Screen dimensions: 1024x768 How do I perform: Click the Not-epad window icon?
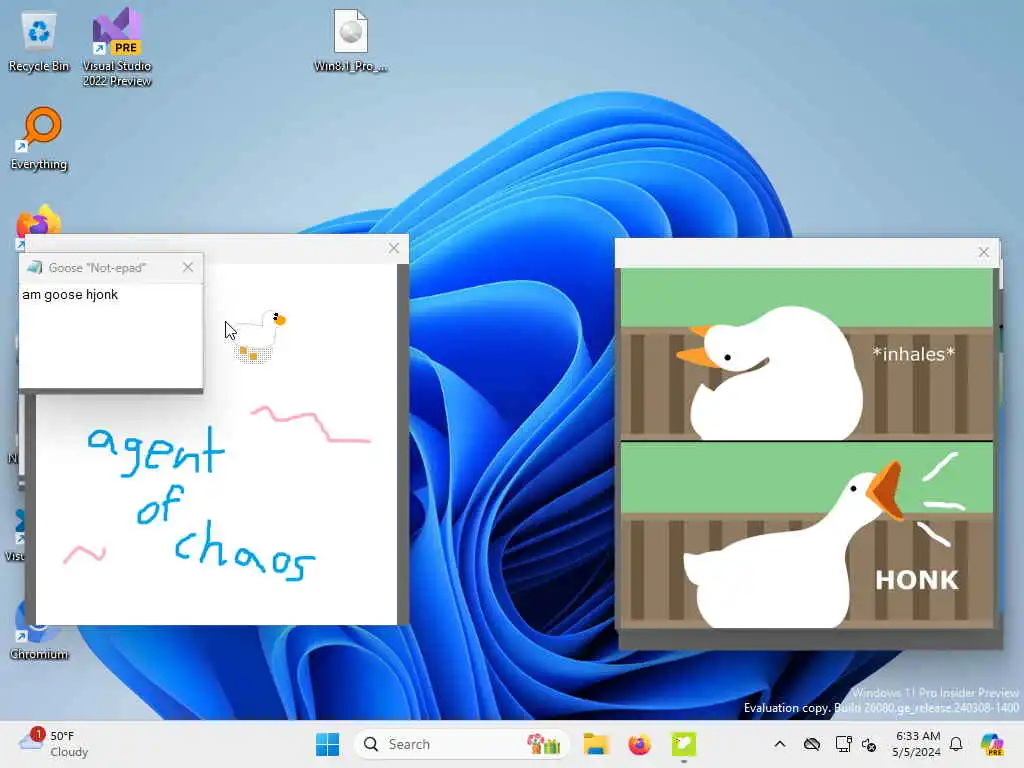(35, 267)
